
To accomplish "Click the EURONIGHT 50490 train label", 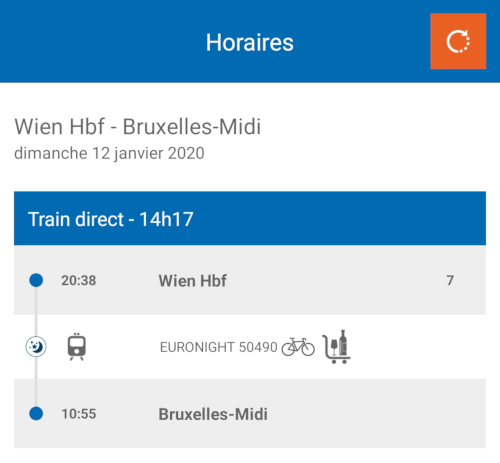I will click(x=218, y=347).
